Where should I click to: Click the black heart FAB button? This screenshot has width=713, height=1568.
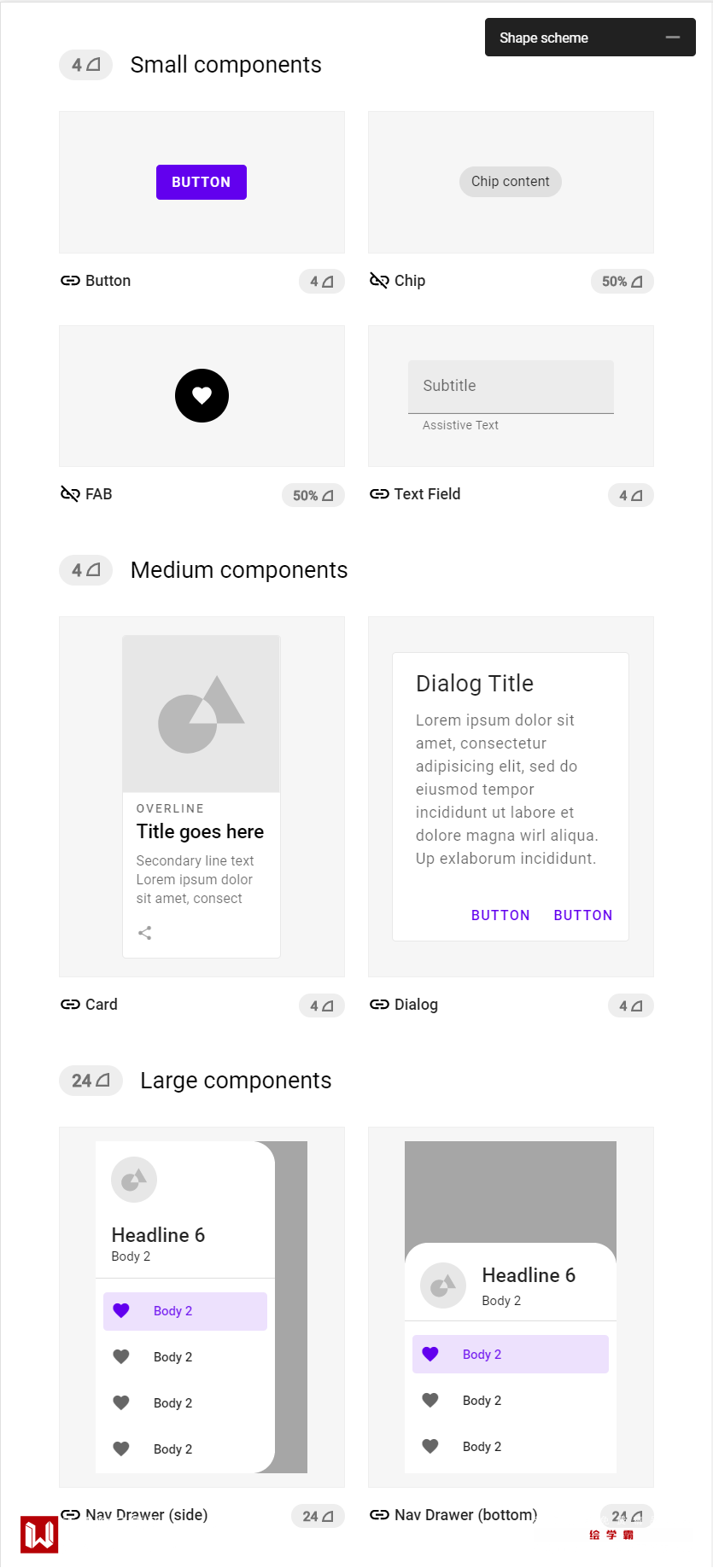(202, 395)
